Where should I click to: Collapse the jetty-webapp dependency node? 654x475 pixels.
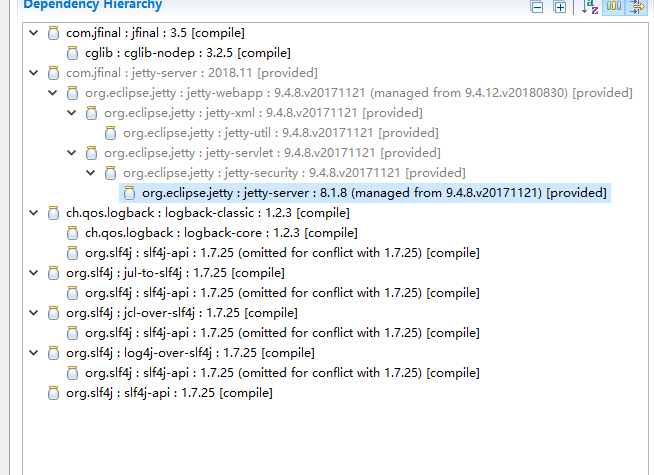53,92
